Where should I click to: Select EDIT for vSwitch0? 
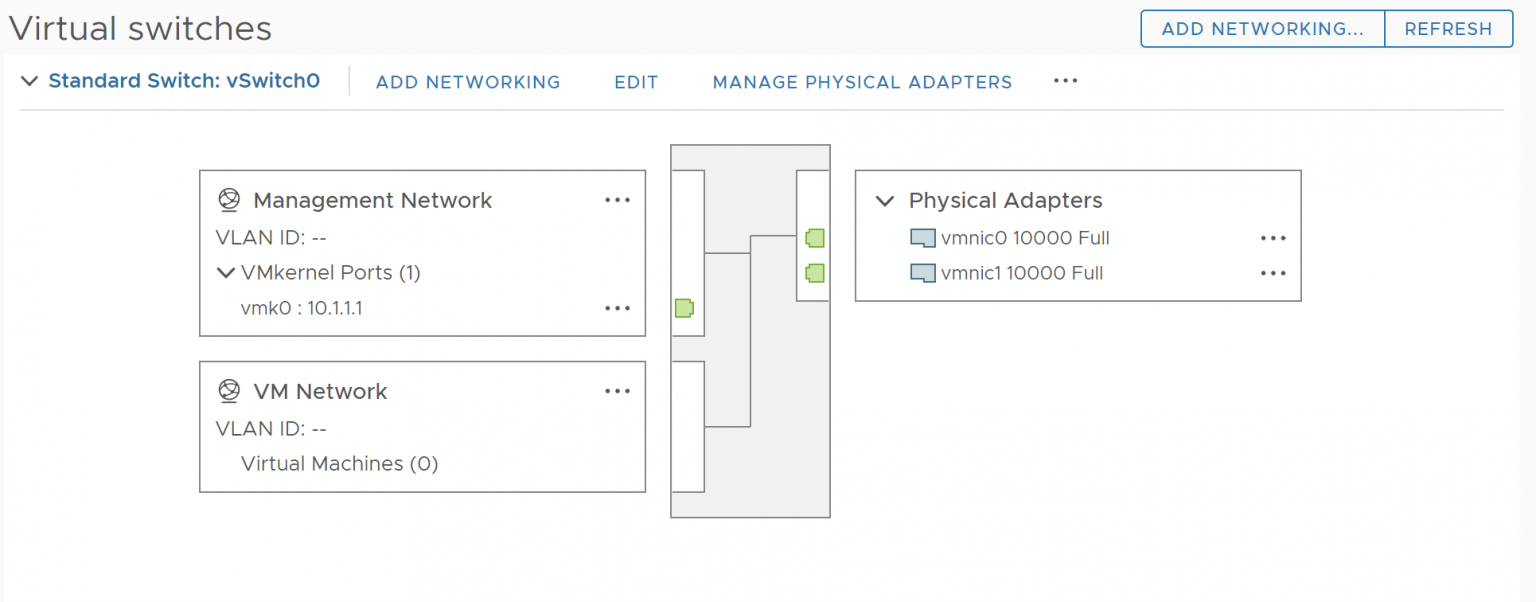[636, 82]
